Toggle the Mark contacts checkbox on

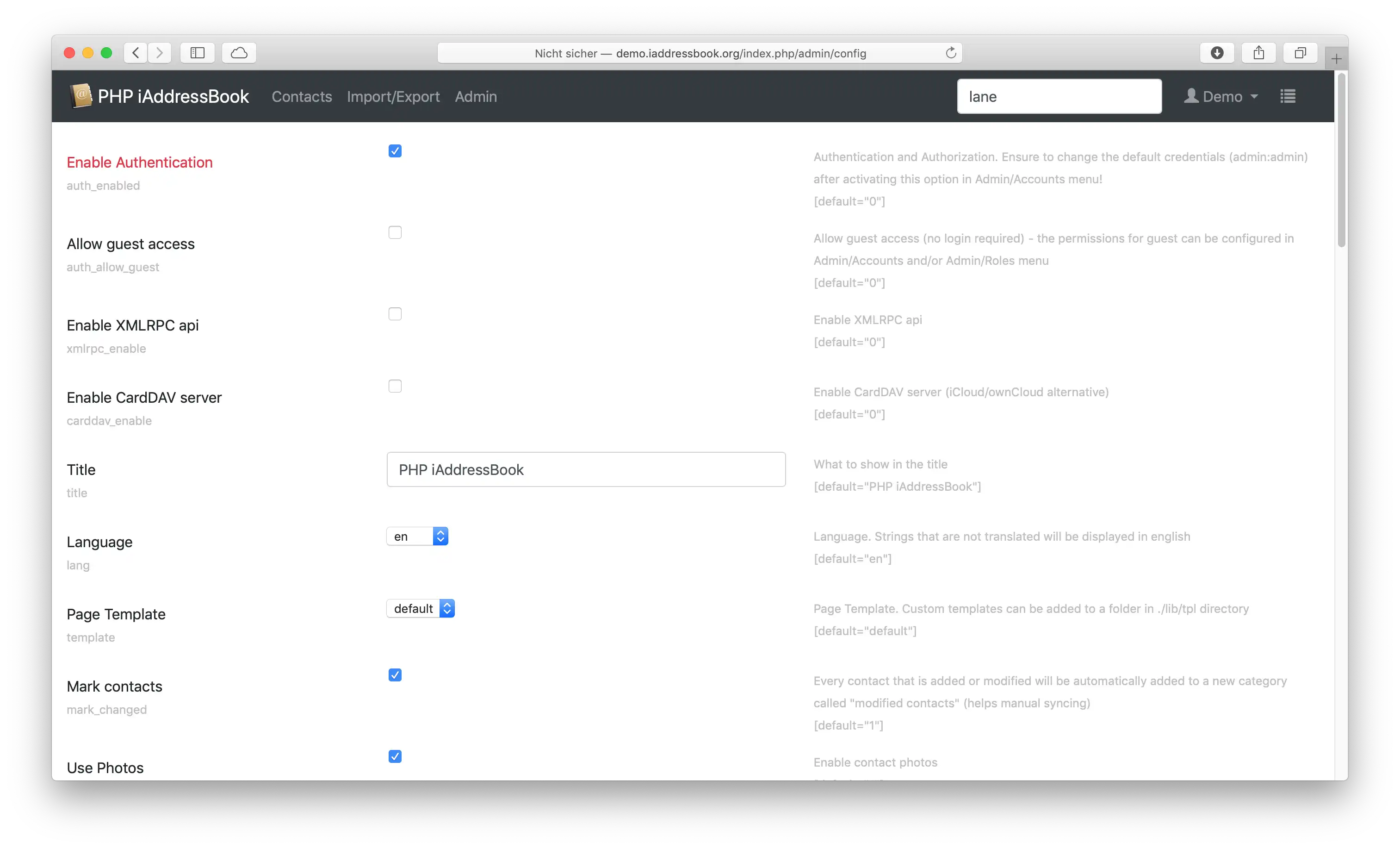click(x=394, y=674)
